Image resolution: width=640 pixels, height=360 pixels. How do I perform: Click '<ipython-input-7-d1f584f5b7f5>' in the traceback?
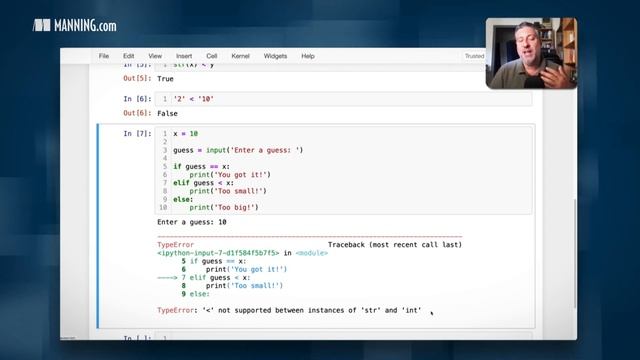click(218, 253)
